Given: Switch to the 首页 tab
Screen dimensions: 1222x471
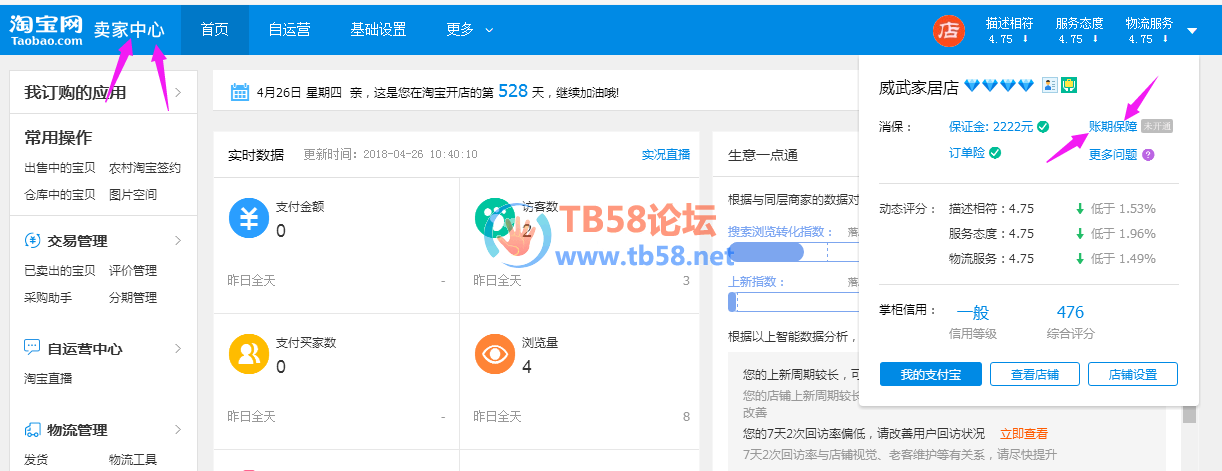Looking at the screenshot, I should pyautogui.click(x=215, y=30).
